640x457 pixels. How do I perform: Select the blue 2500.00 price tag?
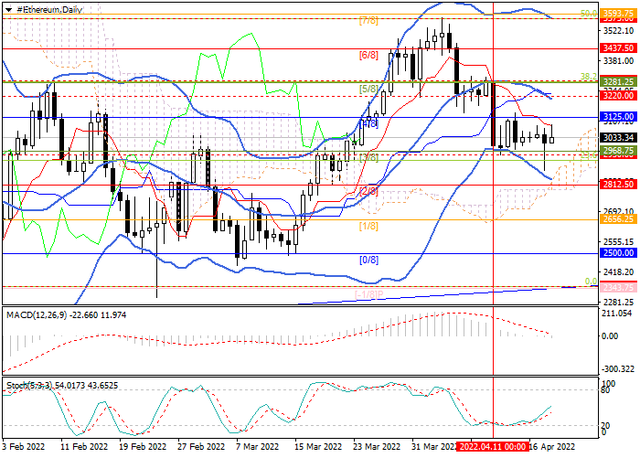coord(618,253)
